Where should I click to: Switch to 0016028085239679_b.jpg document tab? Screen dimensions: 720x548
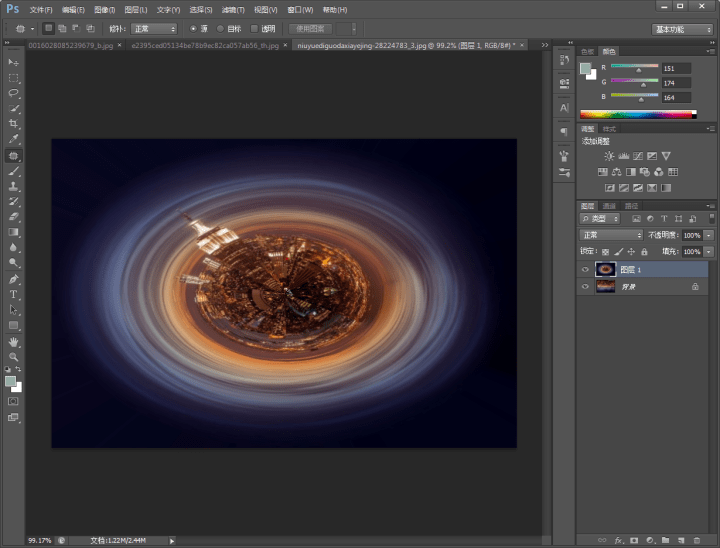click(71, 45)
